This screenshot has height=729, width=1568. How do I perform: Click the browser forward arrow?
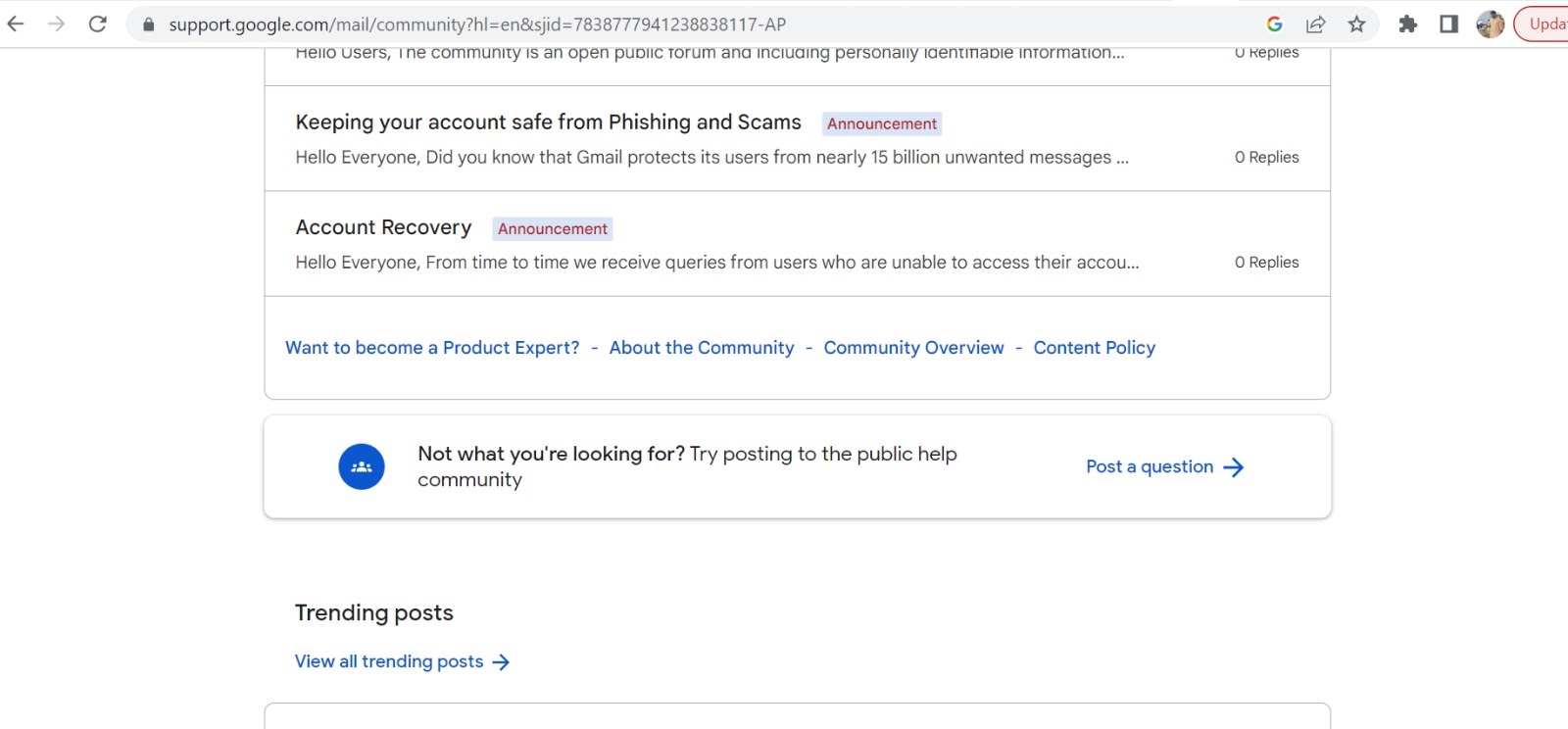[57, 24]
